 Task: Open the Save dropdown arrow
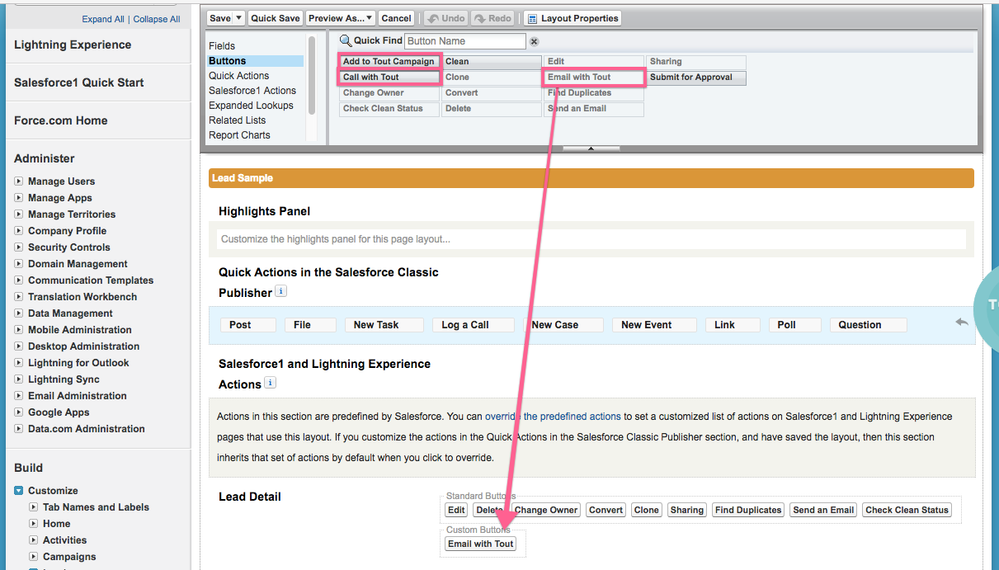238,18
